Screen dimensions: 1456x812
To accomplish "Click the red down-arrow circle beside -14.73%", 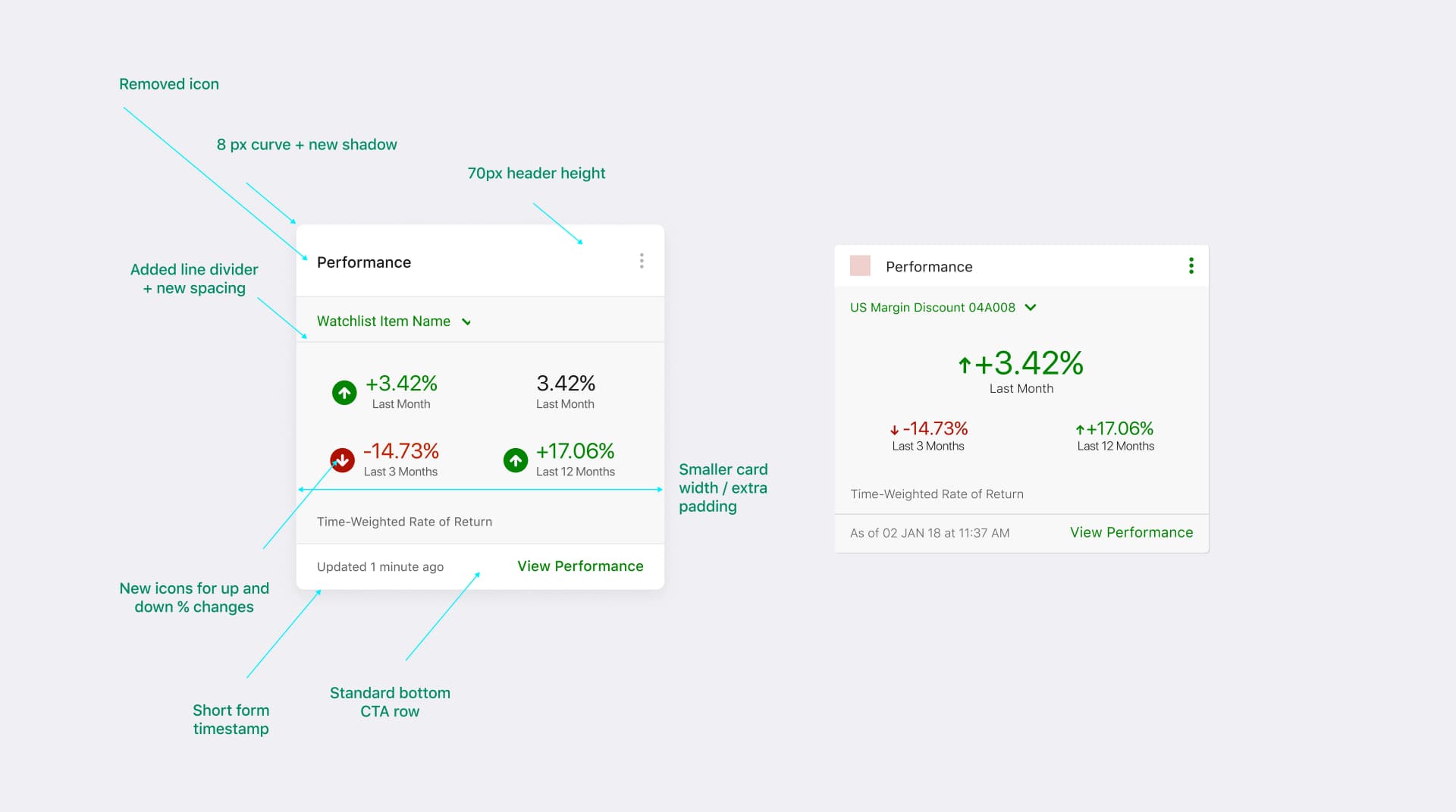I will 342,460.
